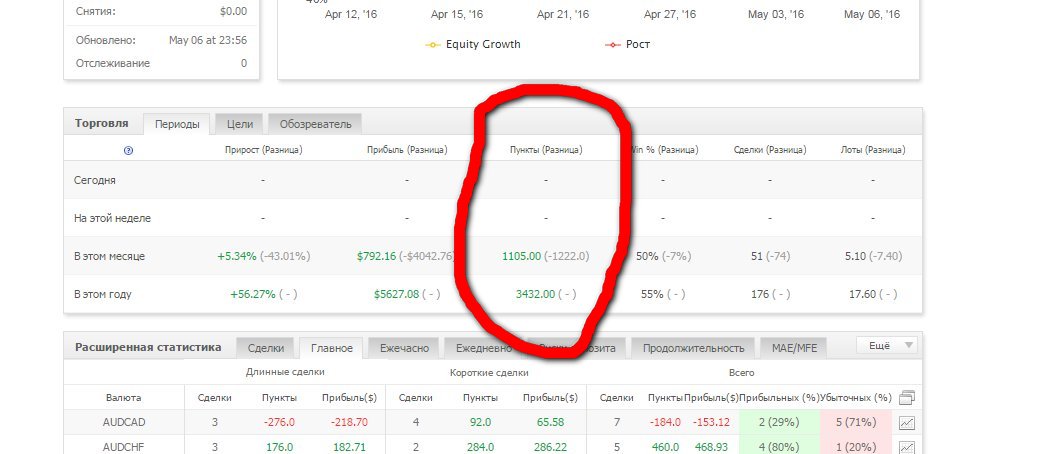Screen dimensions: 1052x454
Task: Click the Лоты (Разница) column header
Action: tap(873, 150)
